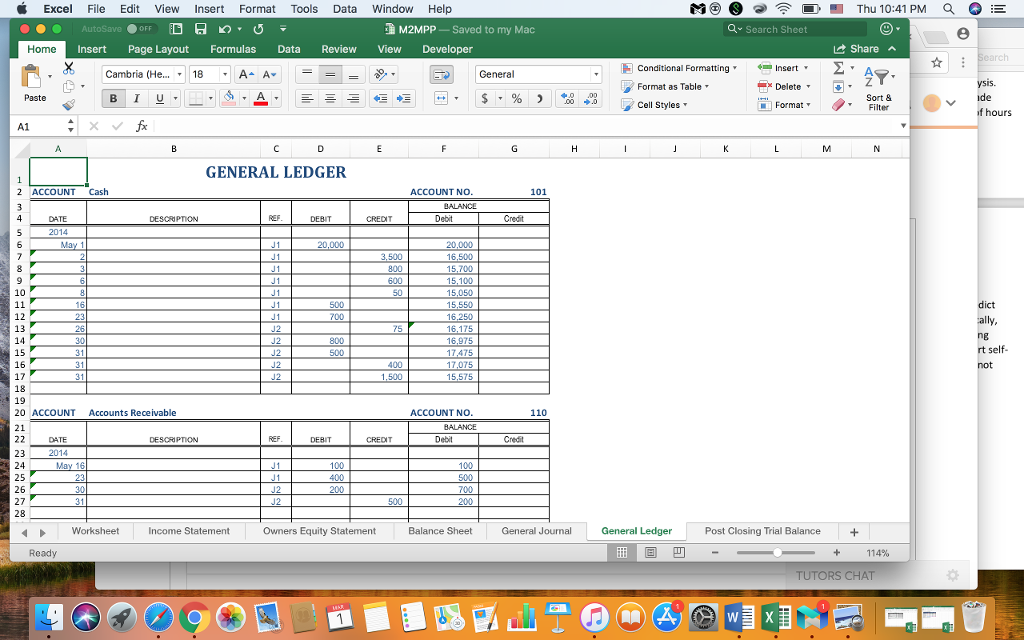This screenshot has height=640, width=1024.
Task: Apply Percent style format
Action: pos(517,99)
